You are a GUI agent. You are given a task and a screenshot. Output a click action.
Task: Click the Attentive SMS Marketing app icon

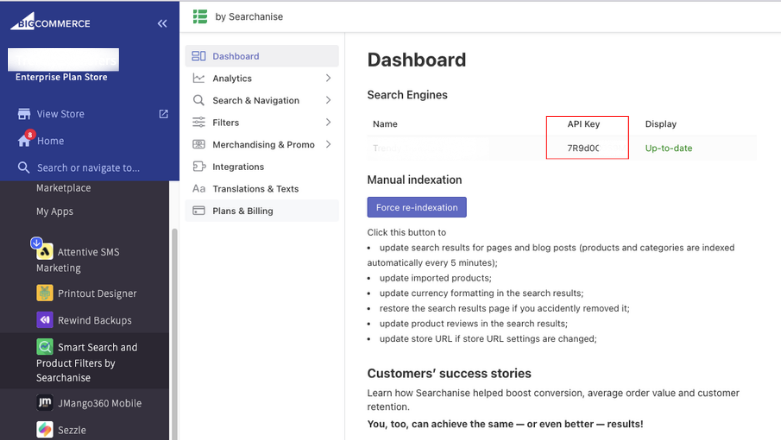pyautogui.click(x=45, y=252)
